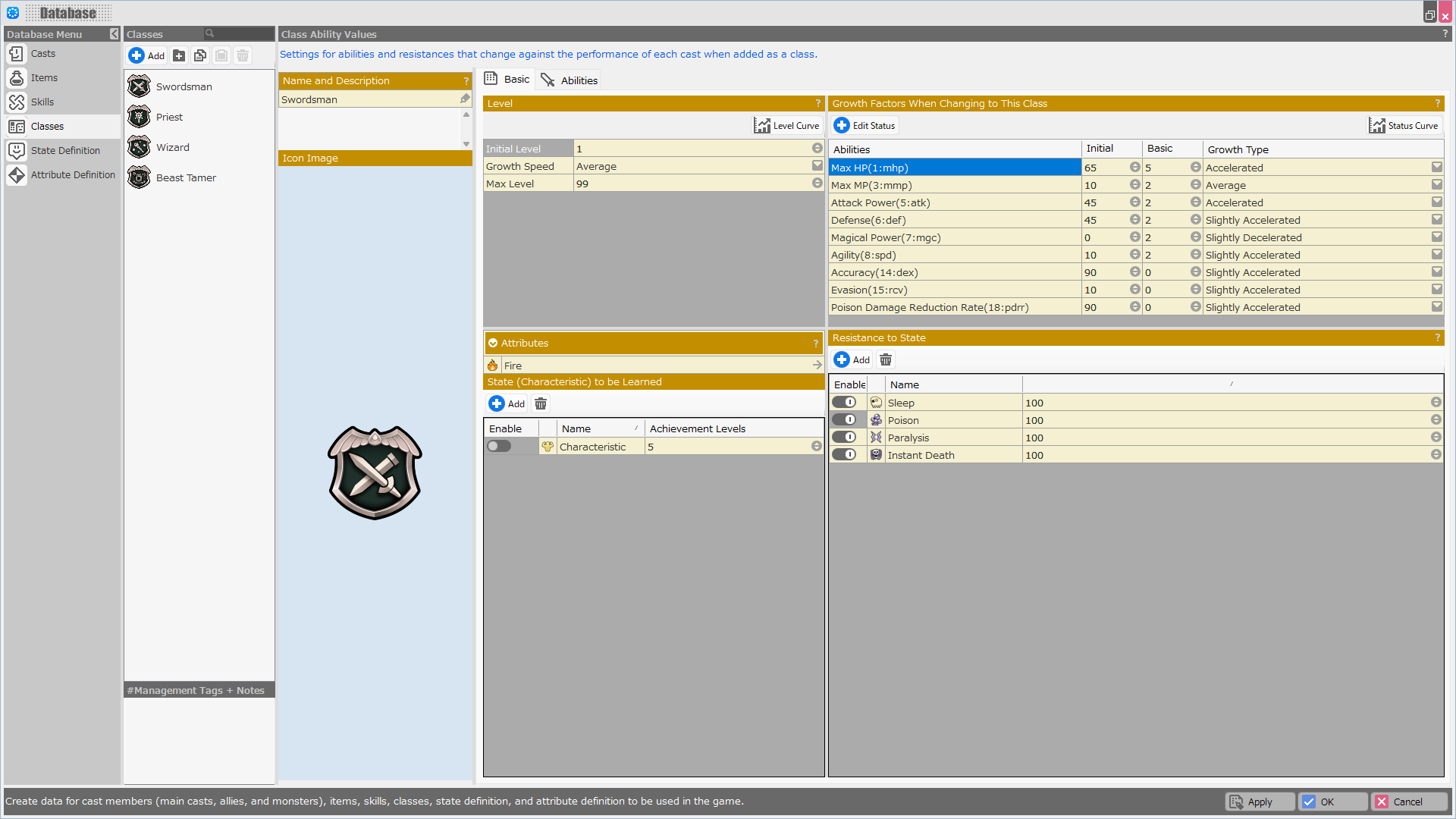1456x819 pixels.
Task: Click the Basic value stepper for Attack Power
Action: [x=1195, y=202]
